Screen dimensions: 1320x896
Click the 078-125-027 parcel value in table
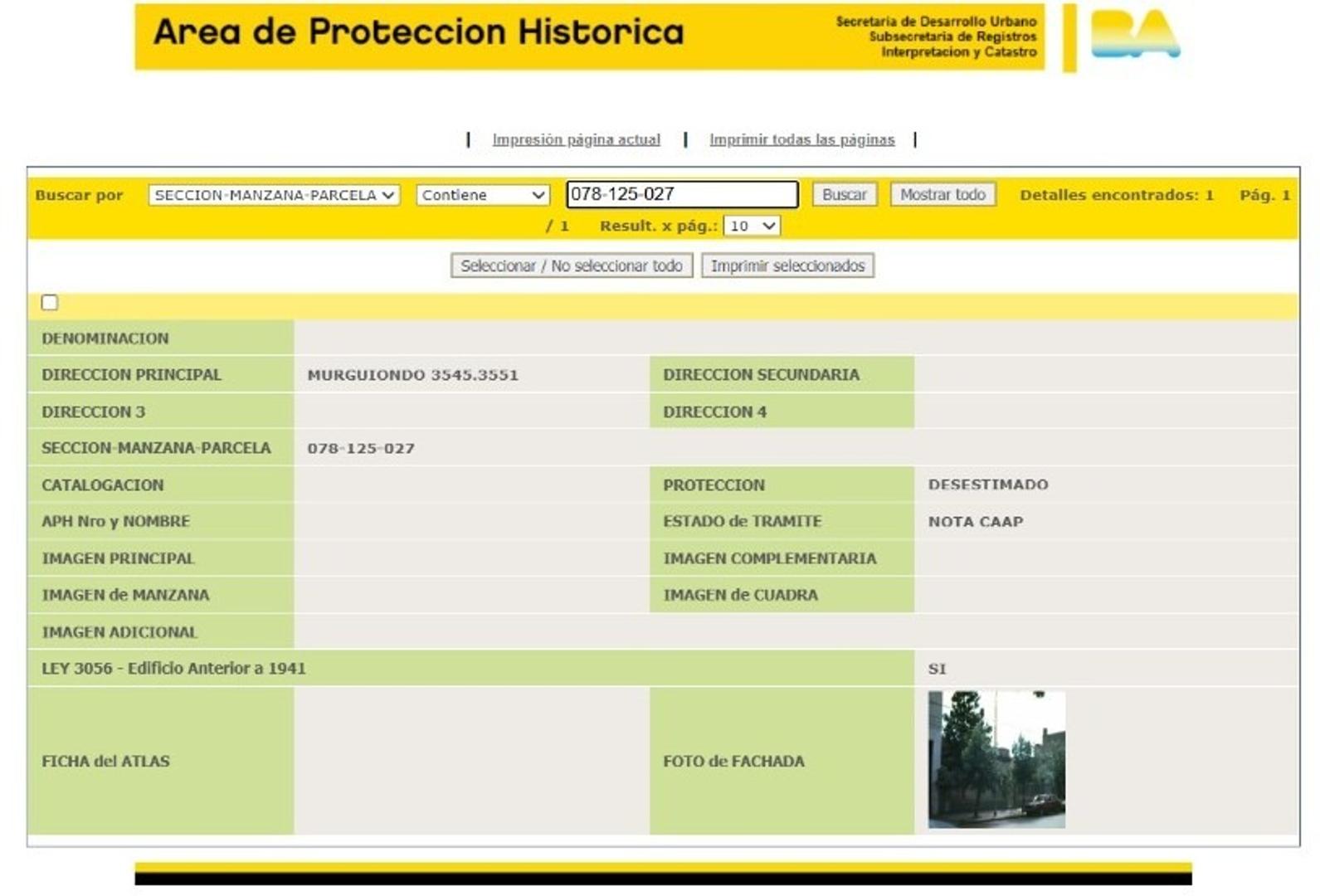361,449
